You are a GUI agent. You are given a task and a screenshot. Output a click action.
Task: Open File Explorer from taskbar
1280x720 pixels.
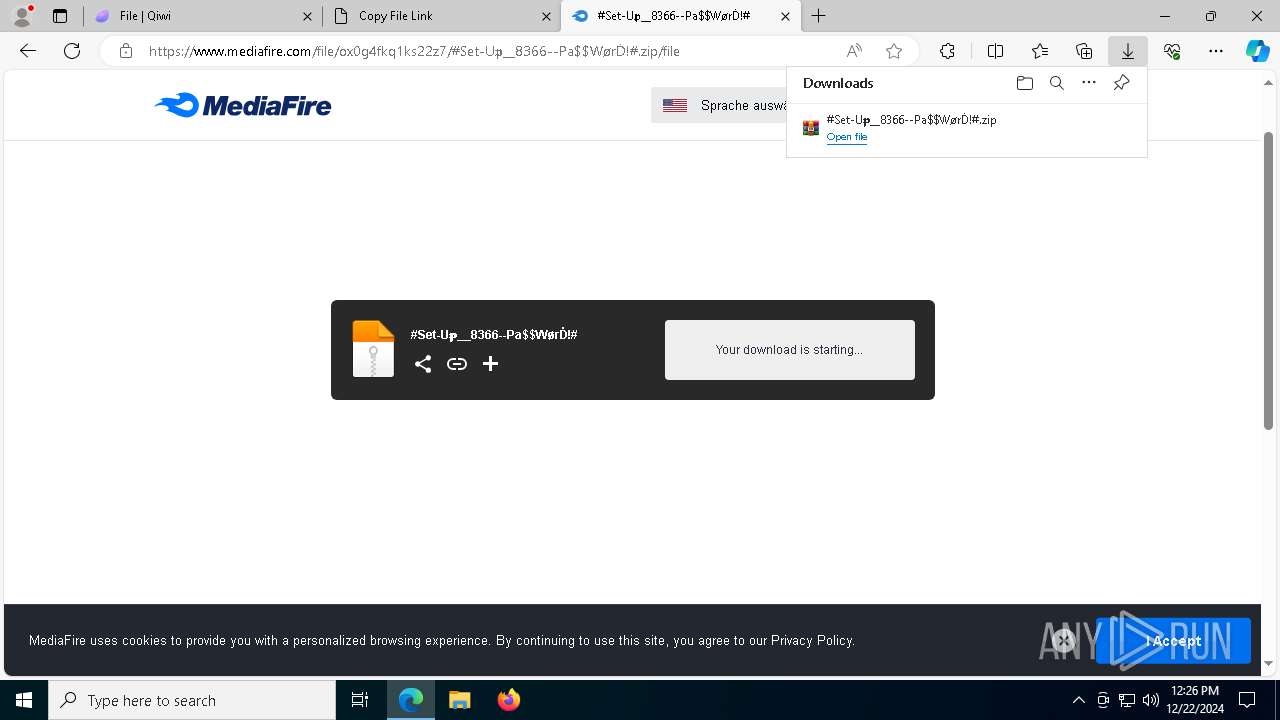pyautogui.click(x=460, y=700)
